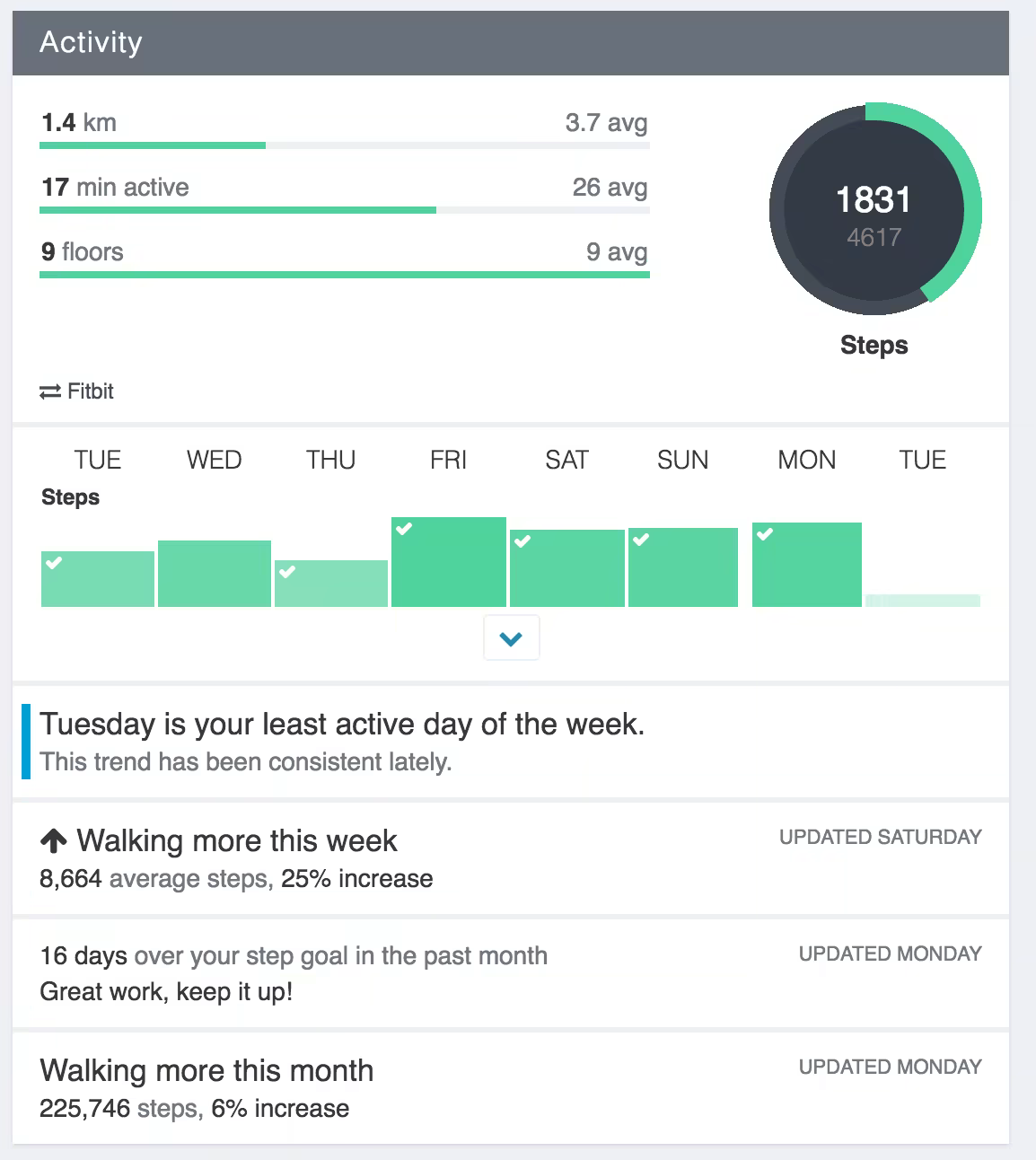Click the checkmark on Sunday's steps bar
This screenshot has height=1160, width=1036.
click(641, 540)
